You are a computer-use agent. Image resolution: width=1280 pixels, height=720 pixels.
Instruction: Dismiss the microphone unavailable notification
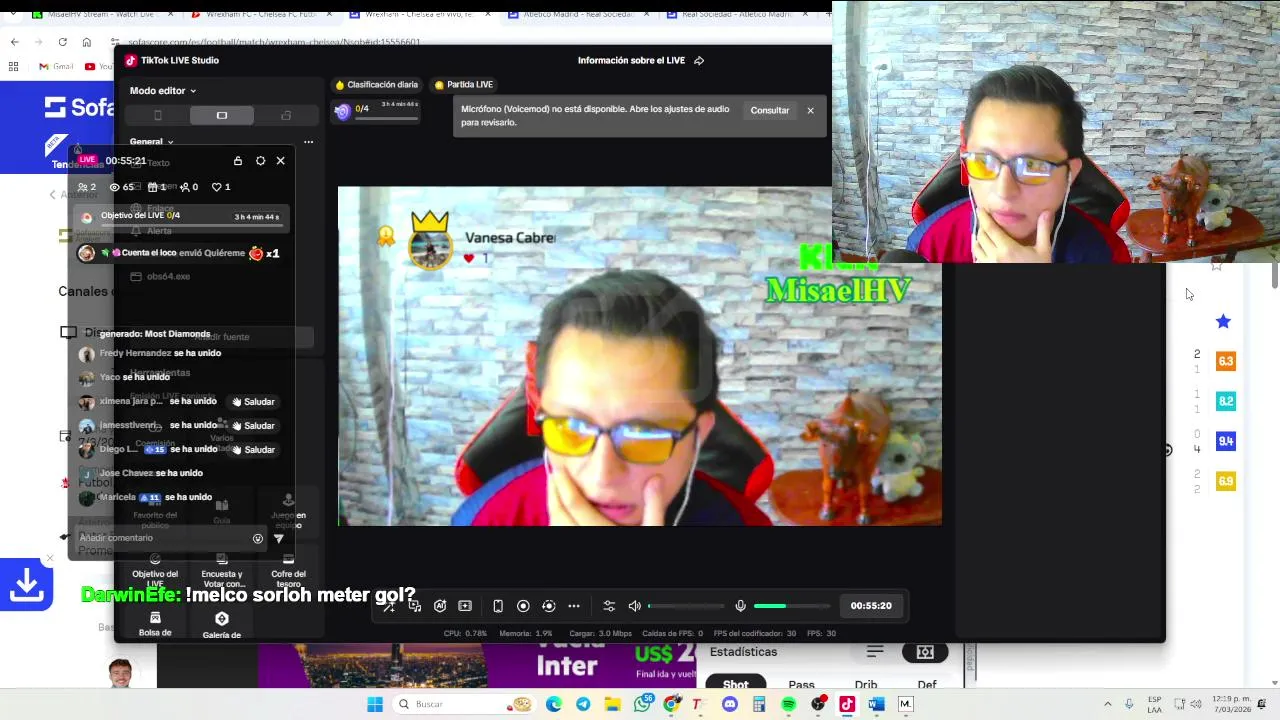[x=811, y=110]
